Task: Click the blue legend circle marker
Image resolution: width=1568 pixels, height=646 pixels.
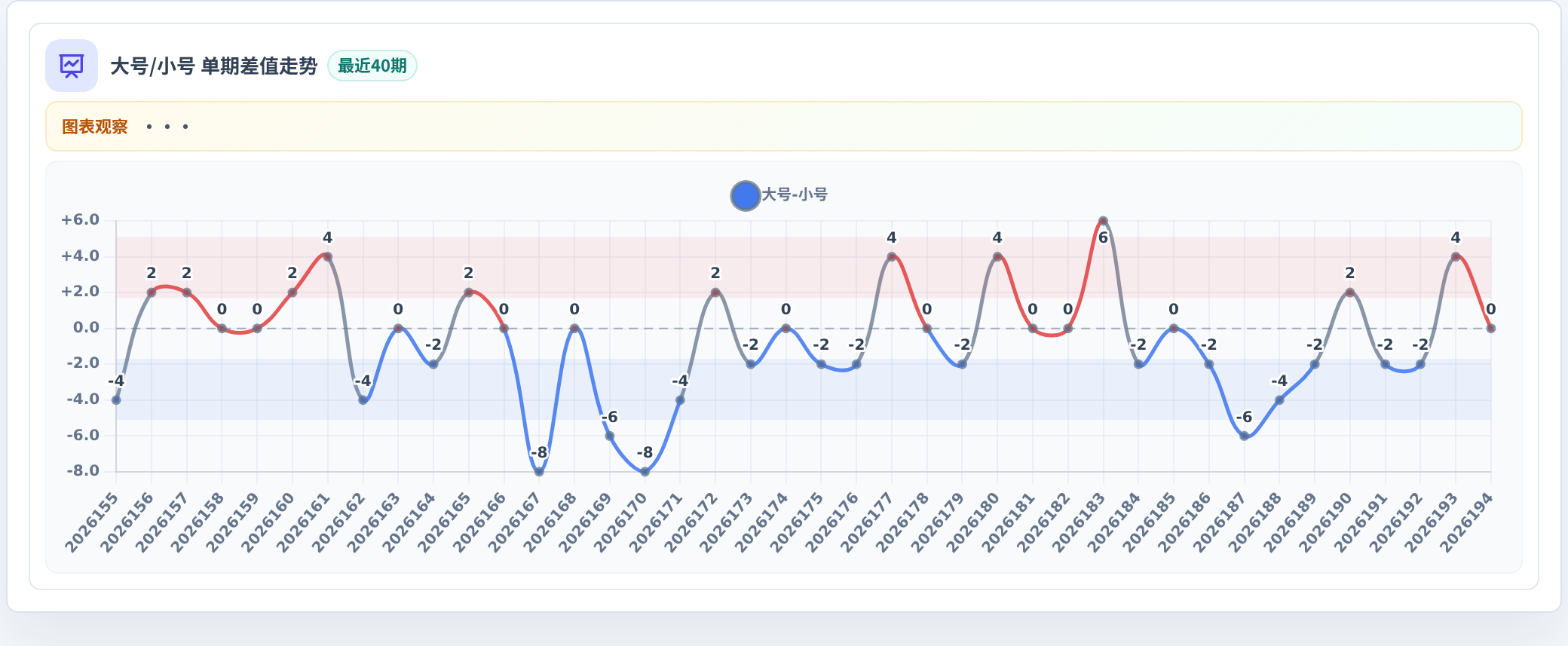Action: [745, 196]
